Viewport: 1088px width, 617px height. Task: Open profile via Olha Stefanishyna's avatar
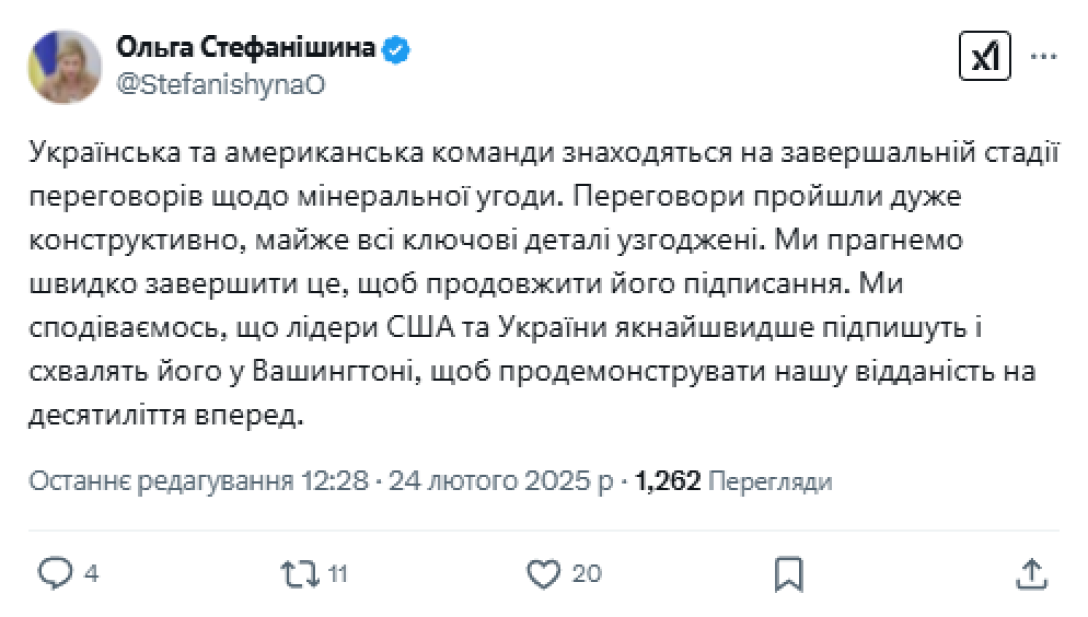(66, 65)
